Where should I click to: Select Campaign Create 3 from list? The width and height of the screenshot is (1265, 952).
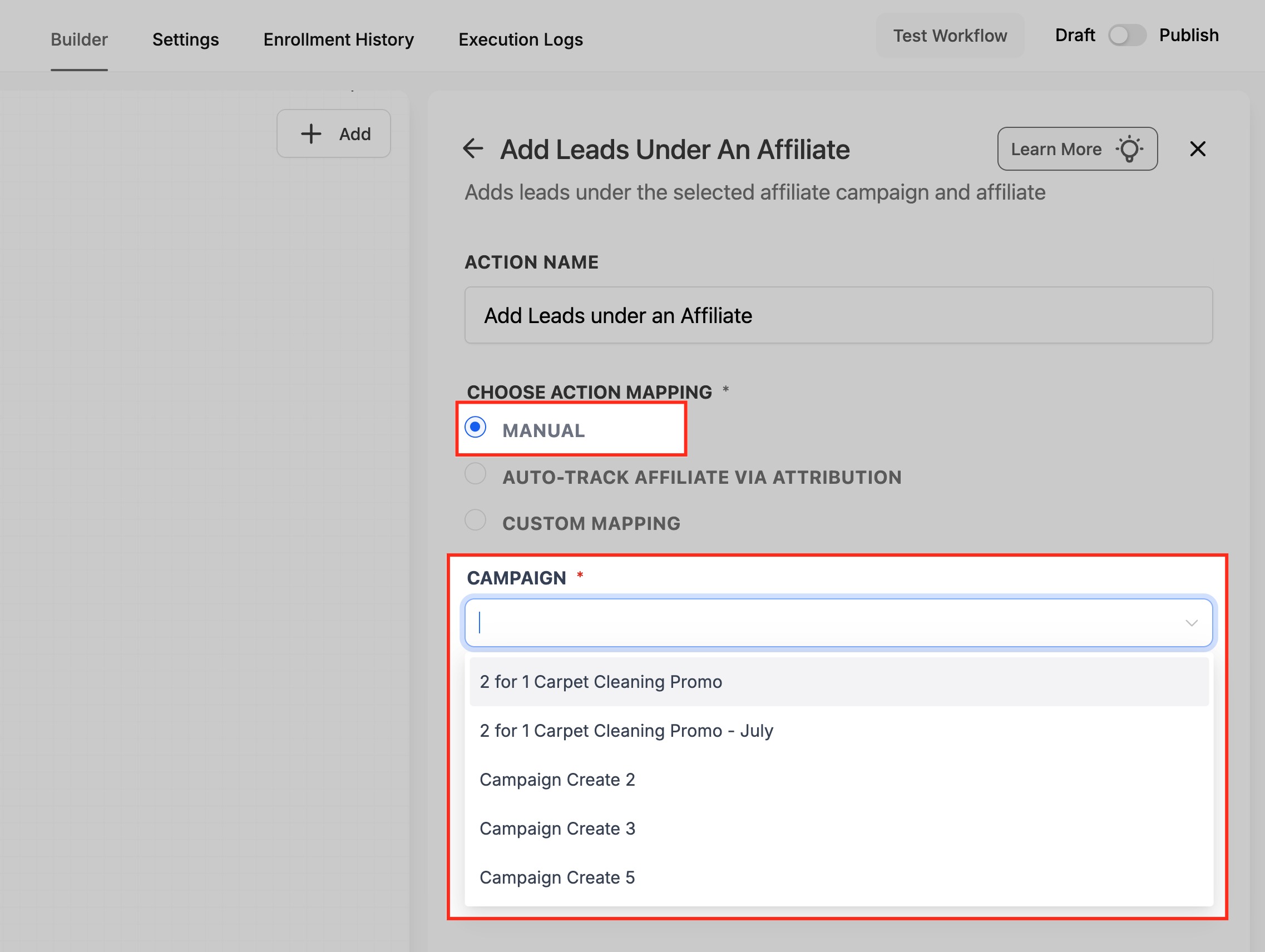coord(557,829)
